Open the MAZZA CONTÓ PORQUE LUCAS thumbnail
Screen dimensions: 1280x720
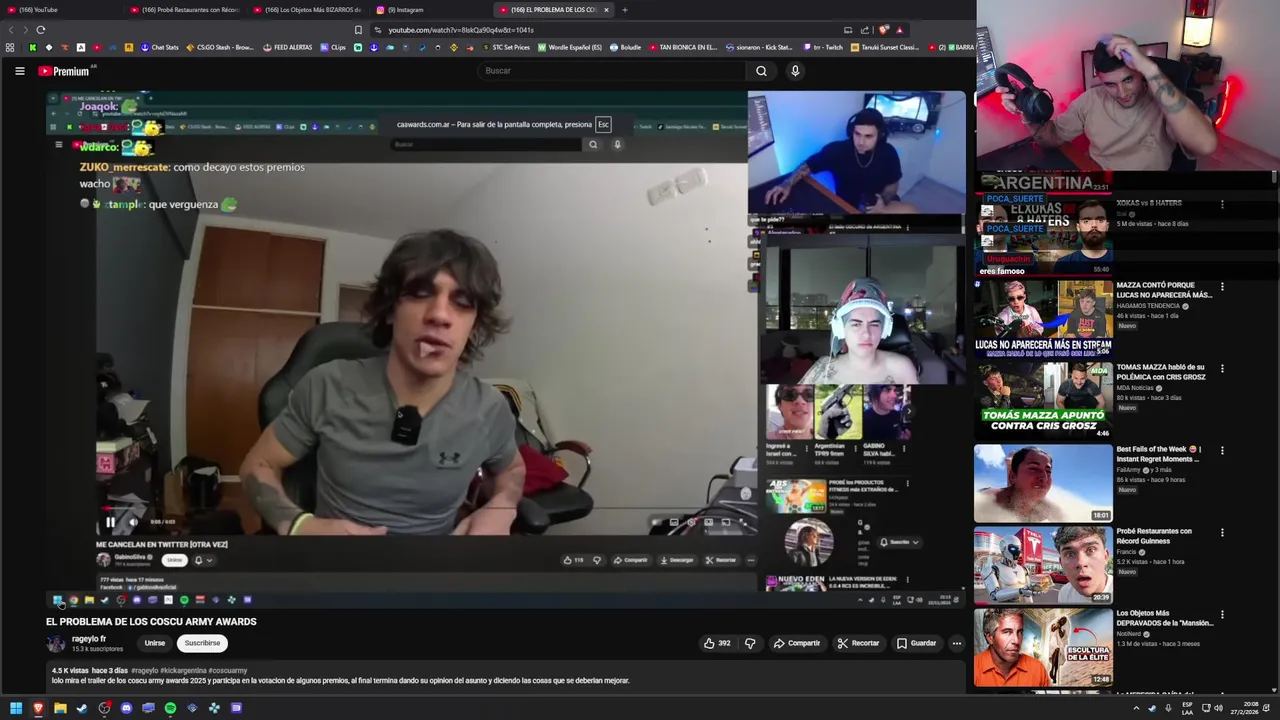[x=1043, y=318]
